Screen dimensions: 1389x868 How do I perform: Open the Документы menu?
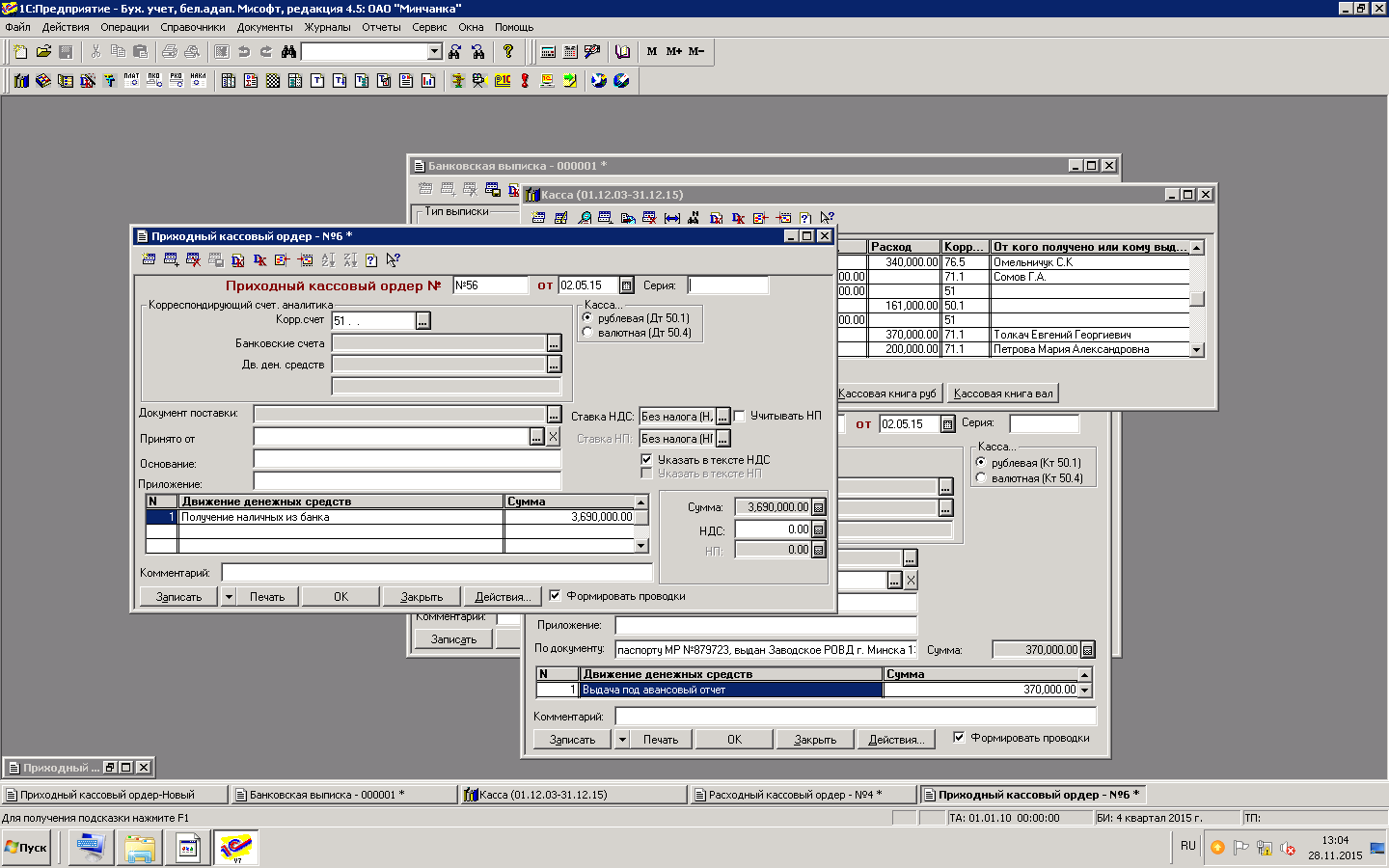click(x=264, y=27)
